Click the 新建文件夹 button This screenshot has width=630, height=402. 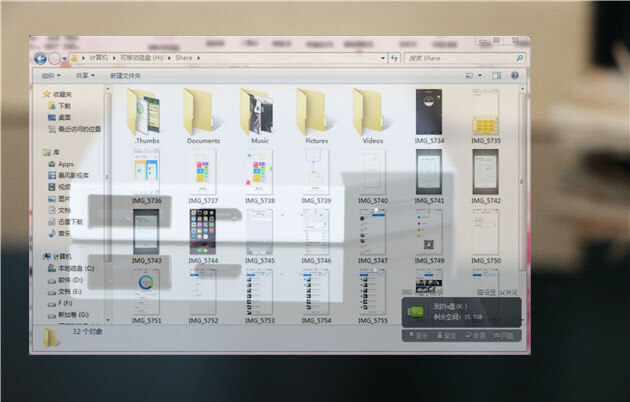125,75
